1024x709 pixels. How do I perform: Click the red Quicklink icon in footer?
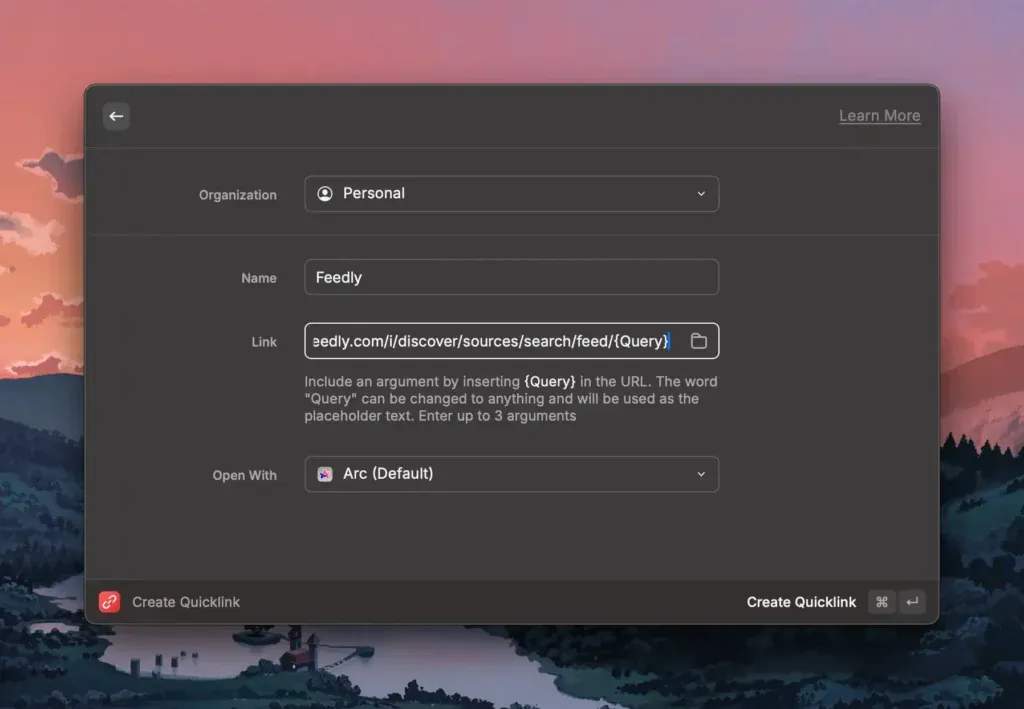(x=109, y=601)
